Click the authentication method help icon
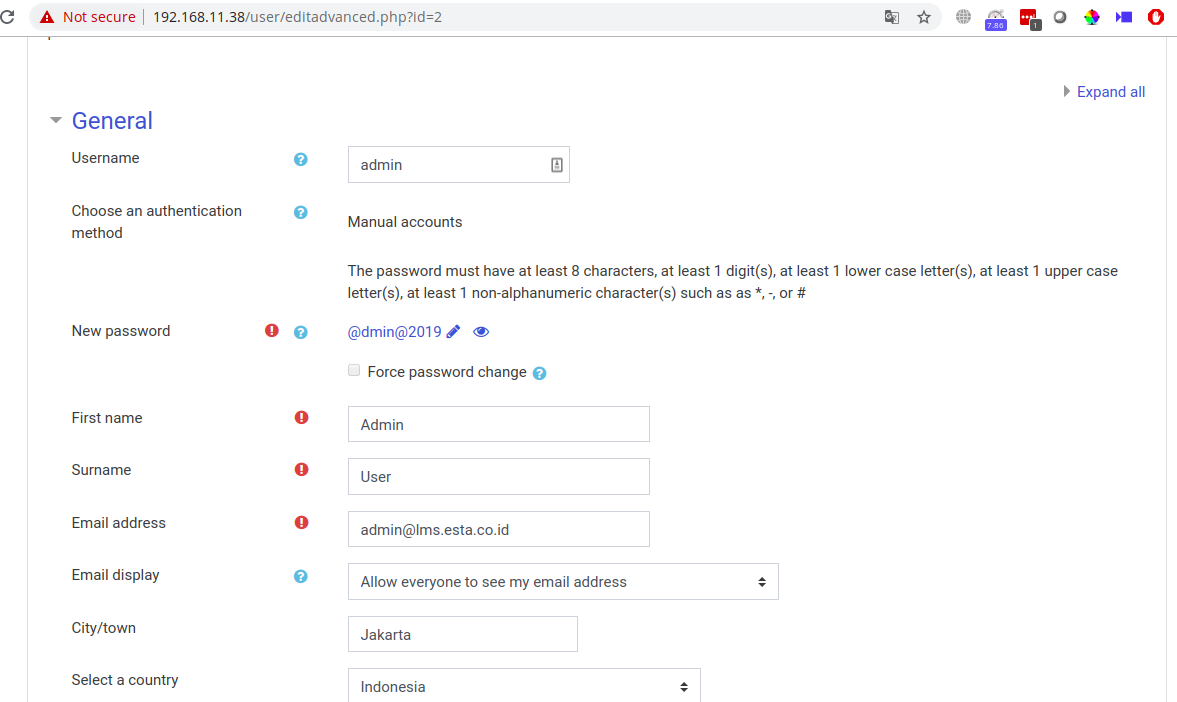The image size is (1177, 702). tap(300, 212)
